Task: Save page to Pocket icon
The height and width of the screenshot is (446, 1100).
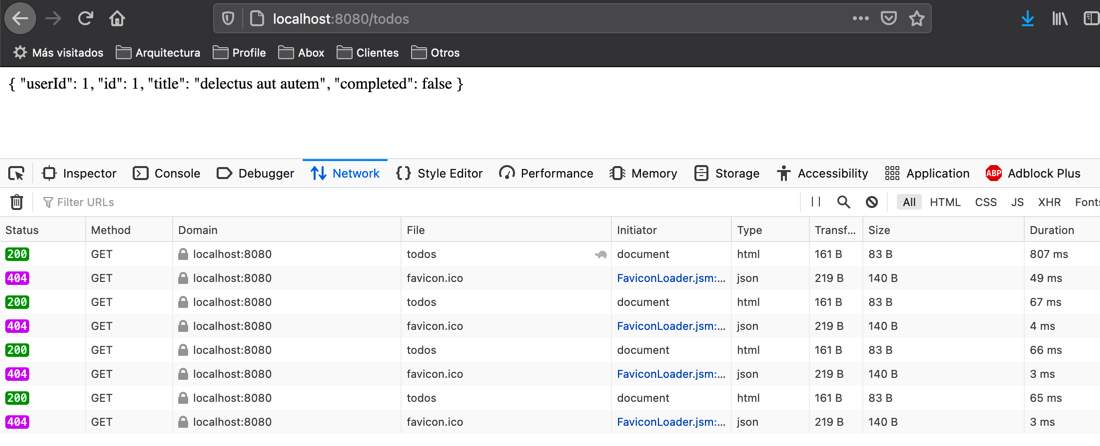Action: tap(889, 19)
